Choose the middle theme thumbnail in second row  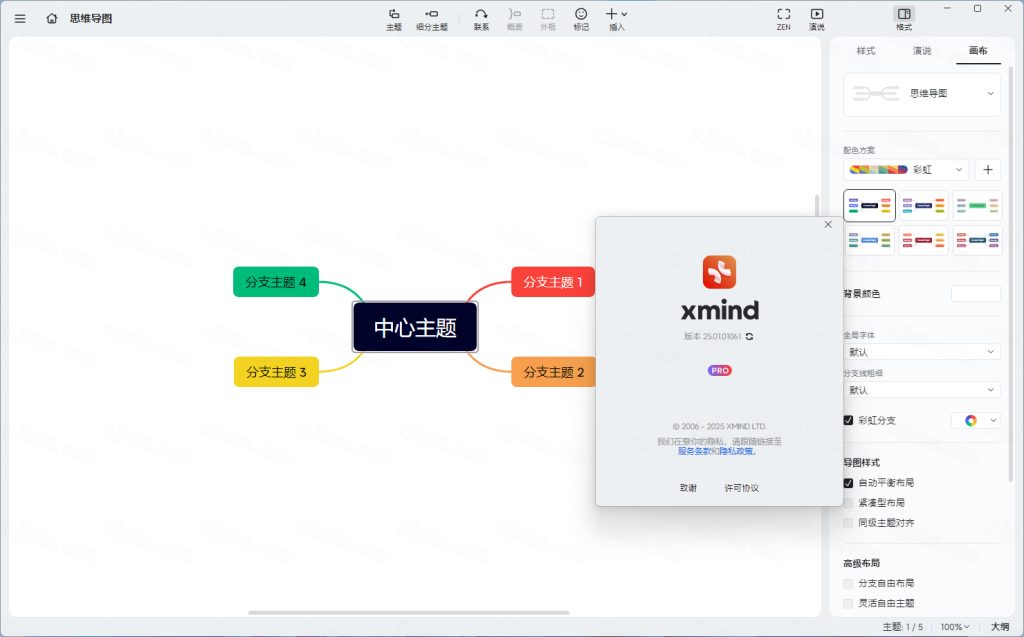[x=923, y=240]
